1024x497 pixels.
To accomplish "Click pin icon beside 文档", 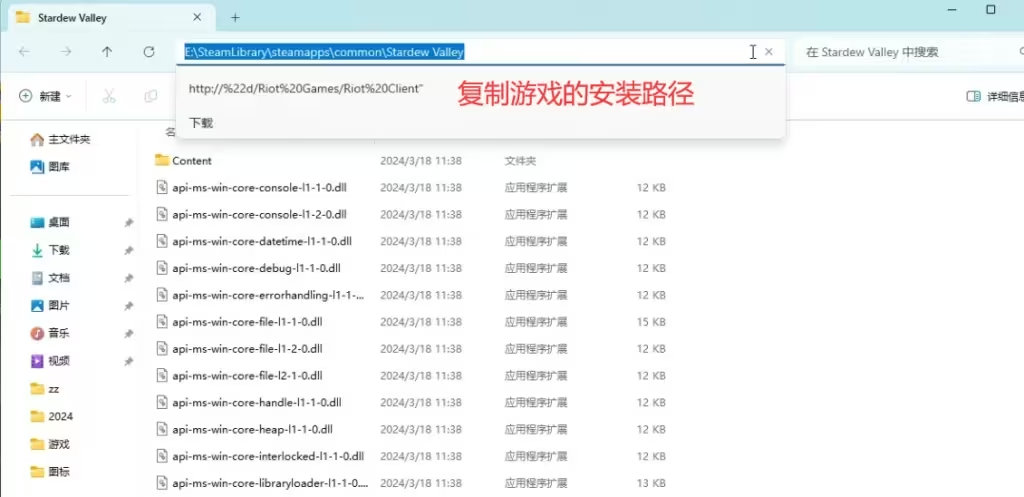I will point(129,278).
